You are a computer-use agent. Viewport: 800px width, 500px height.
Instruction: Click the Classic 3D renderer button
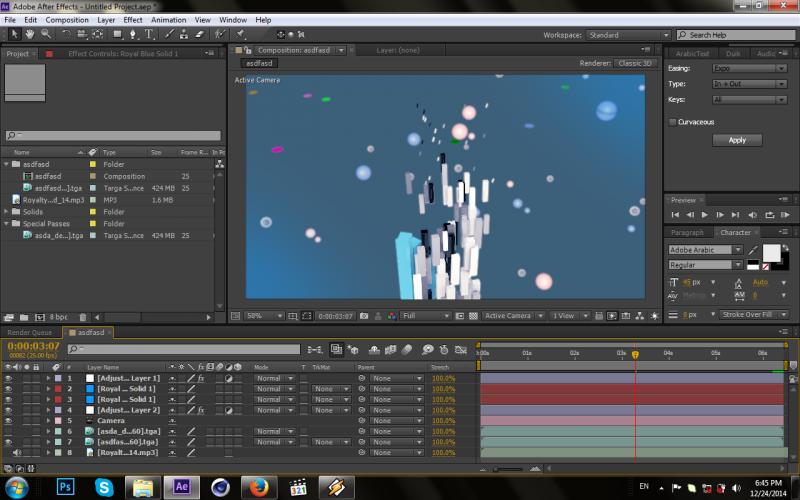tap(635, 63)
